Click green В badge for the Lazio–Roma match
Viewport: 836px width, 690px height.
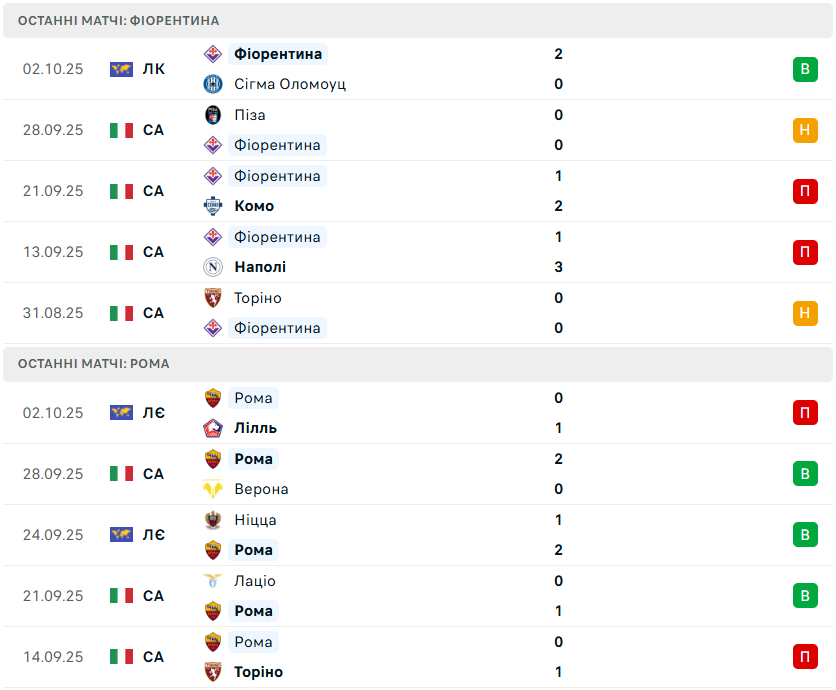805,596
